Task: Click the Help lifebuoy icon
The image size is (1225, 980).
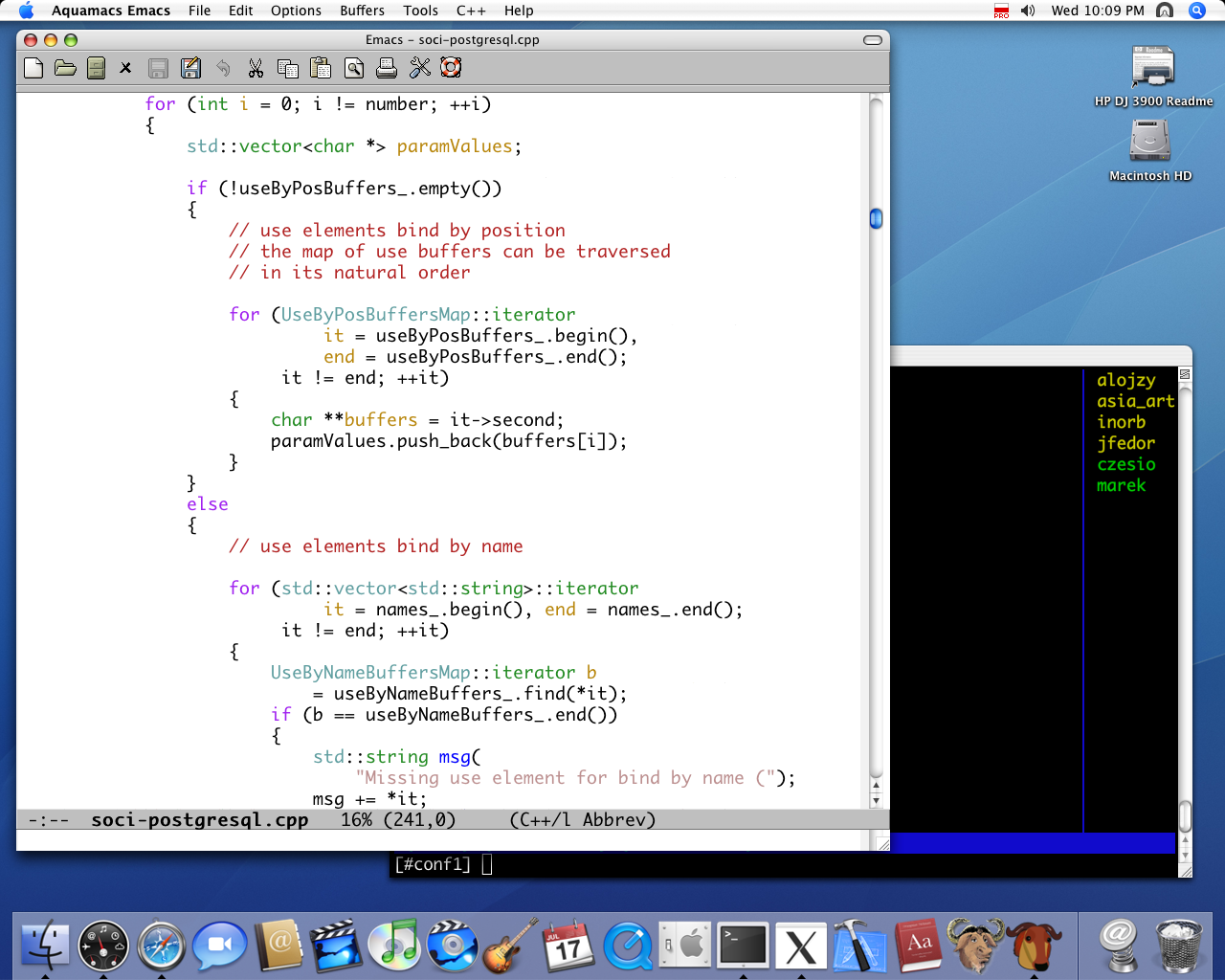Action: tap(451, 68)
